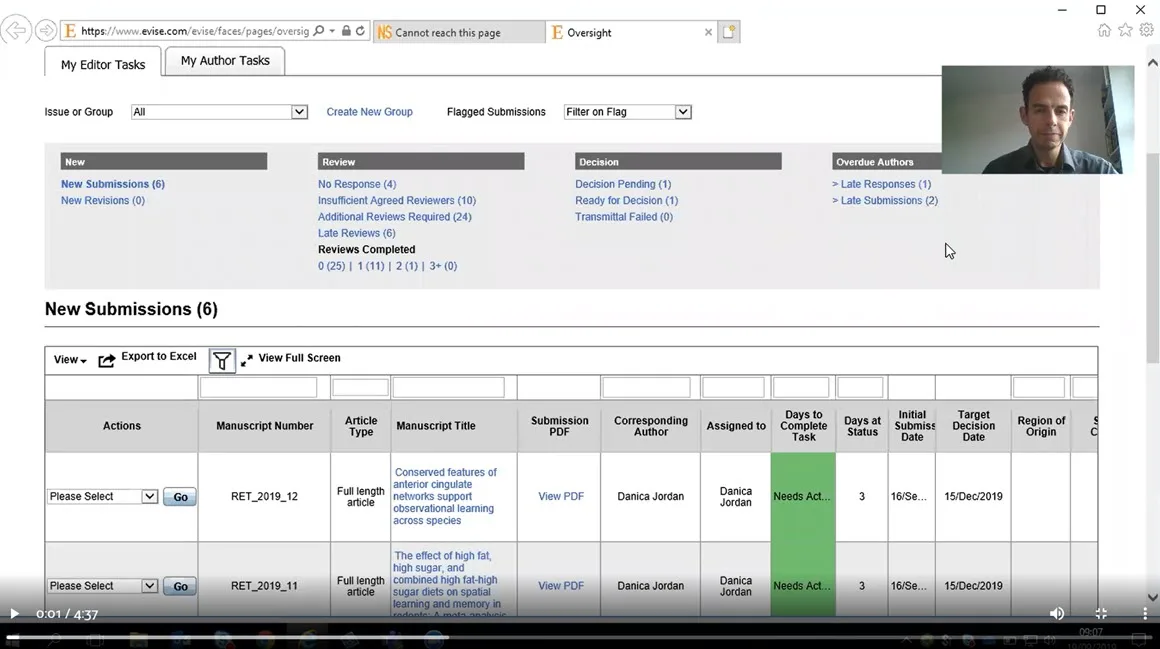
Task: Open Please Select dropdown for RET_2019_12
Action: coord(102,497)
